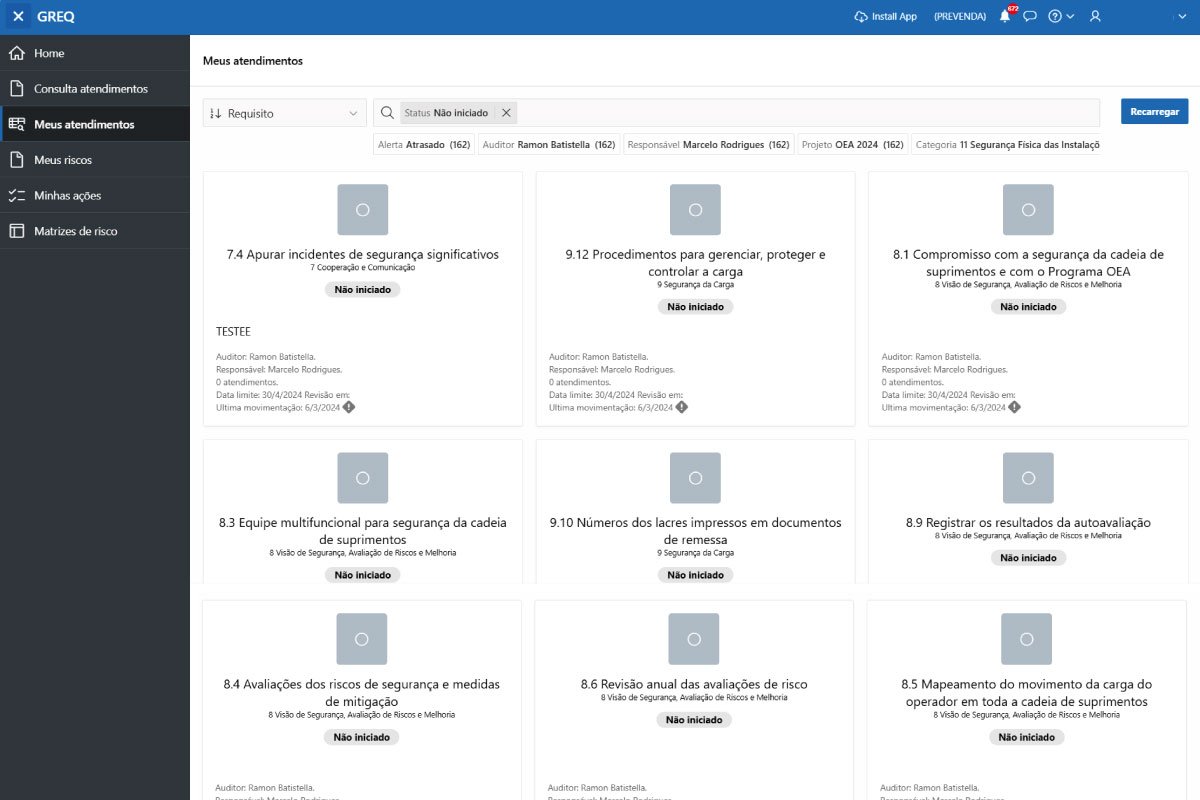Screen dimensions: 1200x800
Task: Select thumbnail of card 9.12 Procedimentos
Action: click(x=695, y=210)
